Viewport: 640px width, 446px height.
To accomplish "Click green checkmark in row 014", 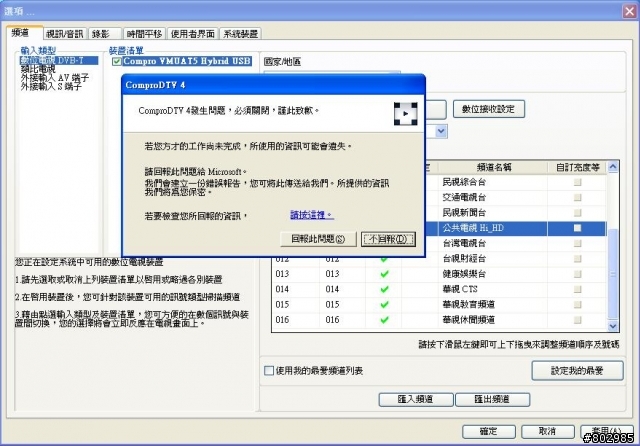I will click(384, 289).
